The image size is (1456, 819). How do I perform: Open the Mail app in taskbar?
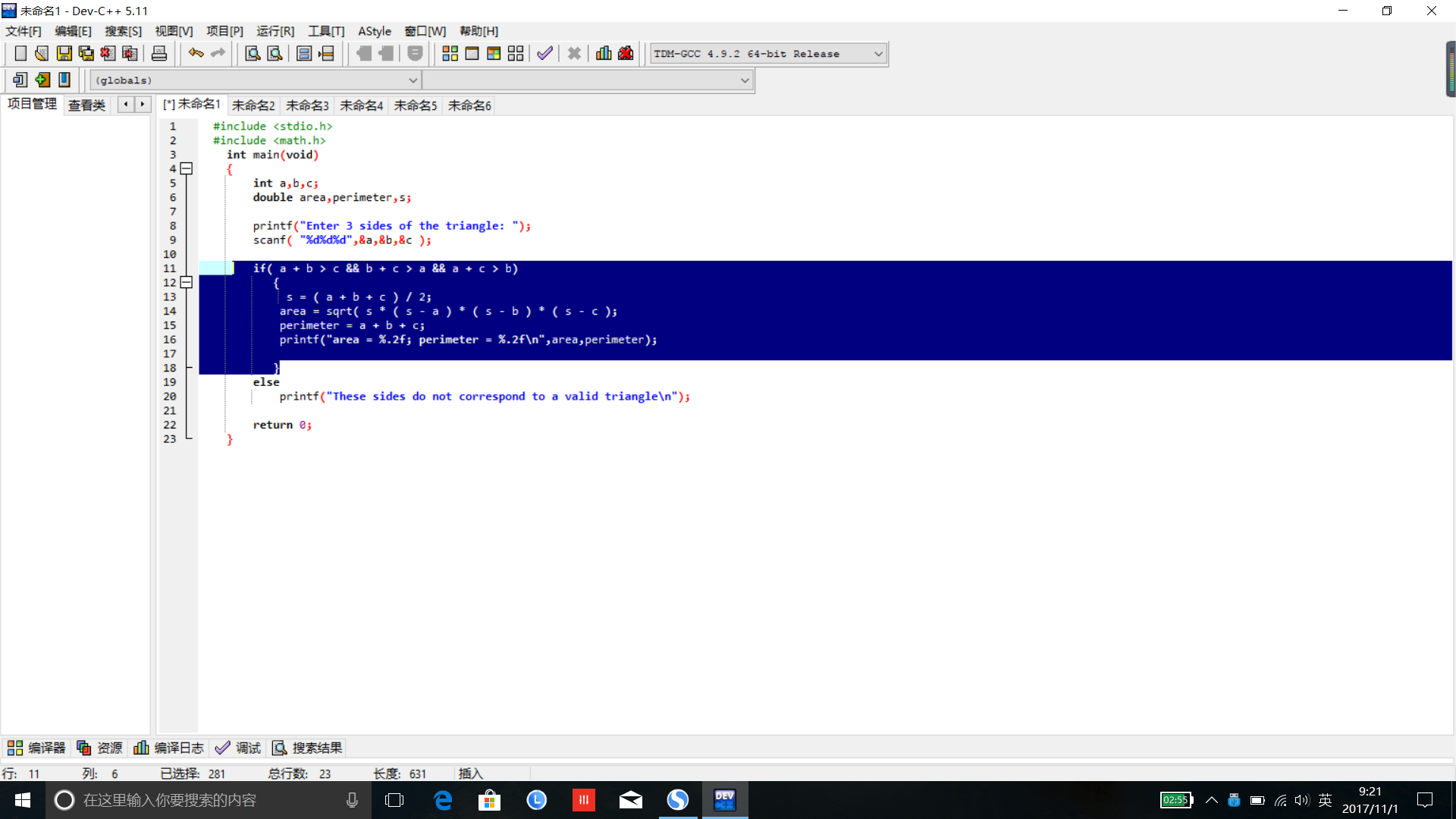(x=631, y=800)
